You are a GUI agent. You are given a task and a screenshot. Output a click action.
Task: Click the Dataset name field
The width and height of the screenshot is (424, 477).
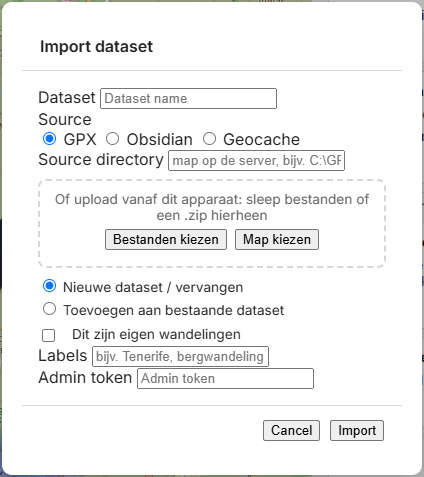[x=189, y=98]
